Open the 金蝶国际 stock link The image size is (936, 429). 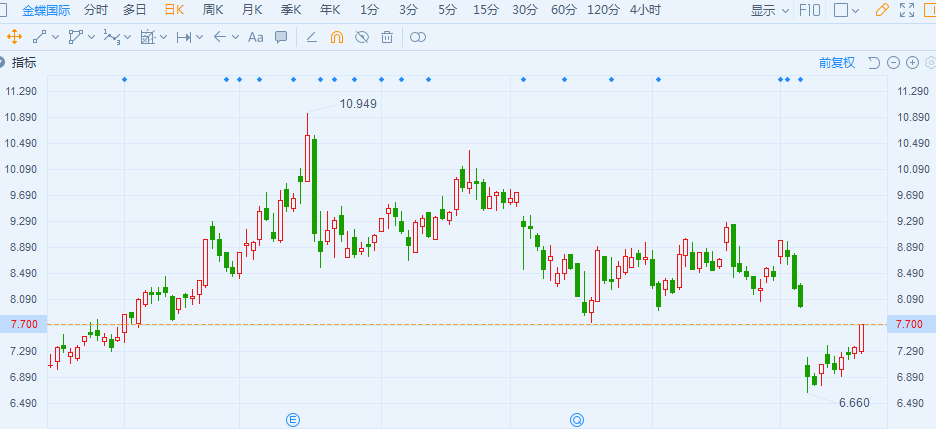(x=45, y=10)
